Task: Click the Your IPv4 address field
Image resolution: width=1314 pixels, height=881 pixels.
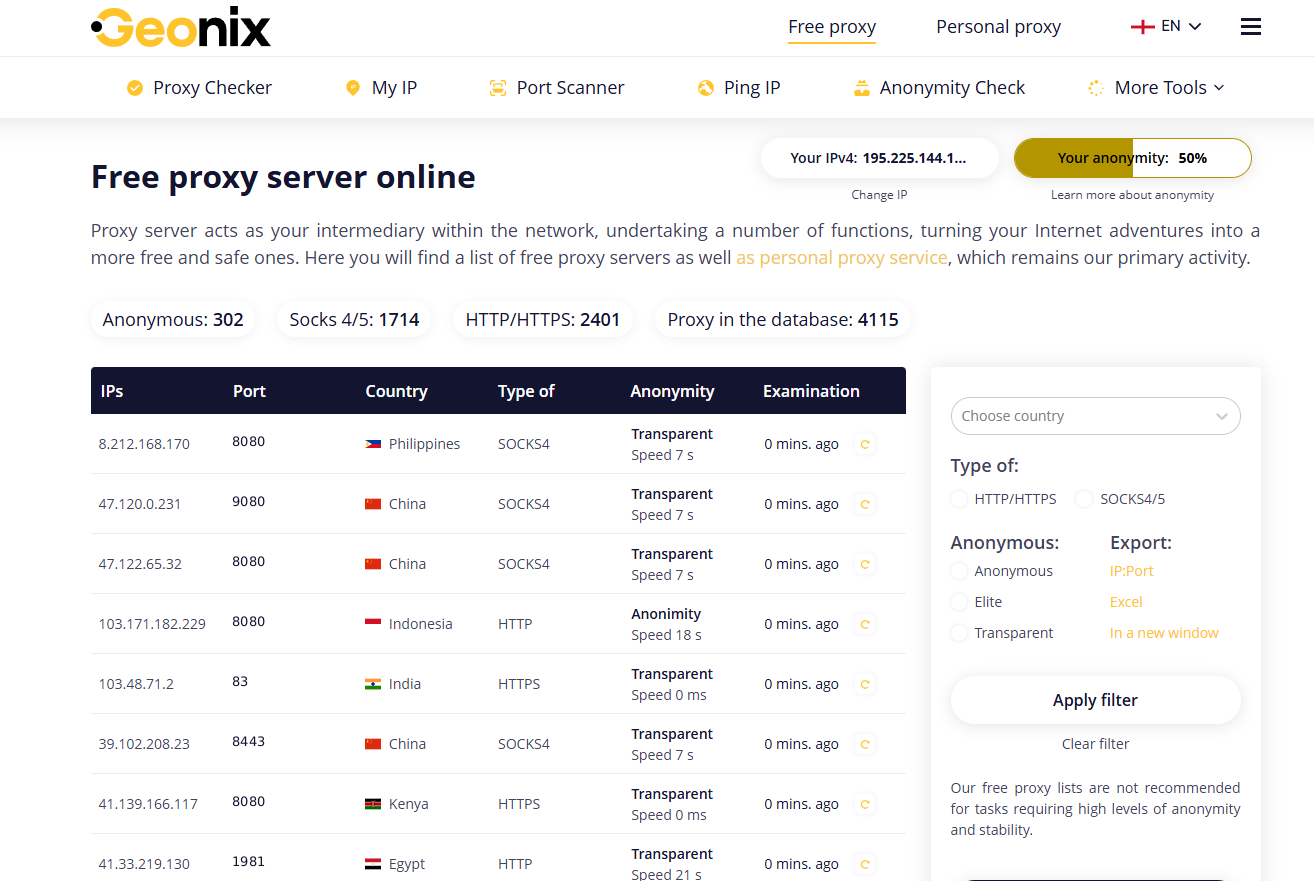Action: point(879,158)
